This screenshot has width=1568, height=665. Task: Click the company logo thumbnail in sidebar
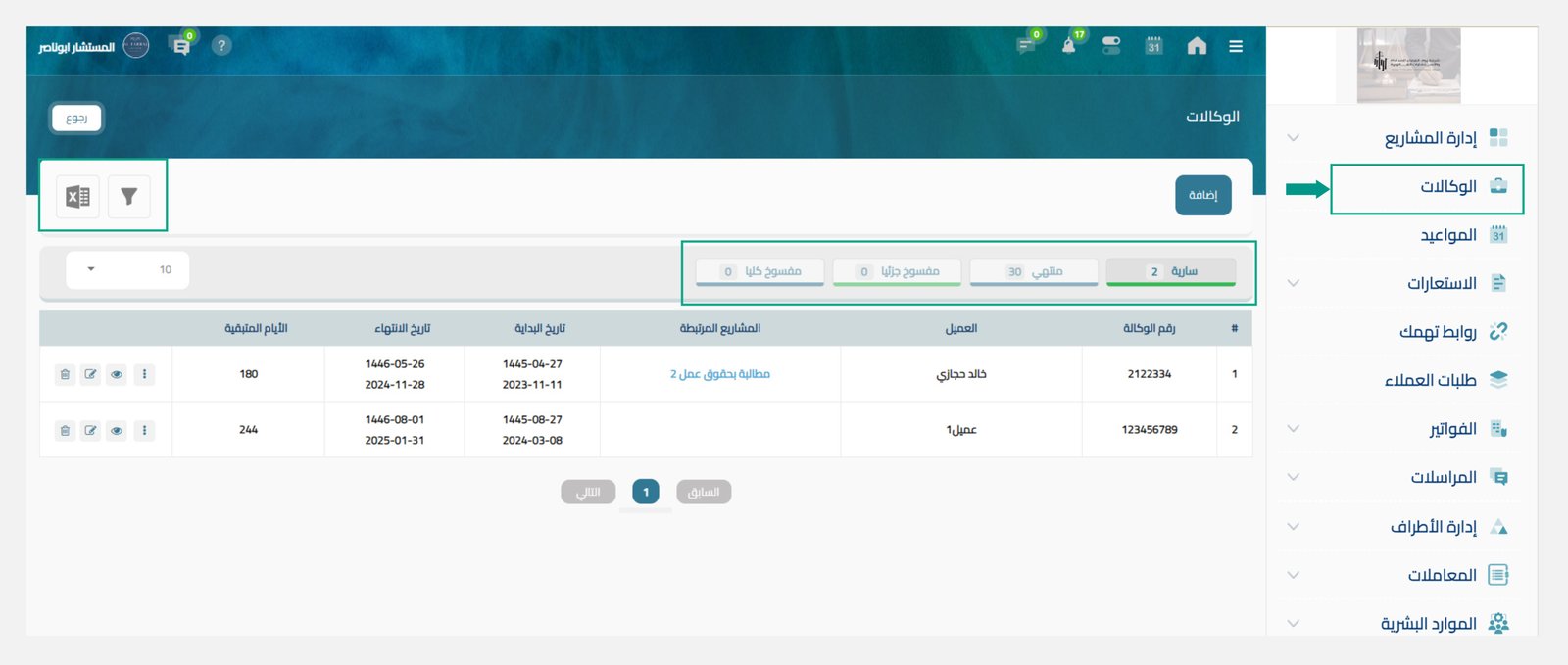(1408, 66)
